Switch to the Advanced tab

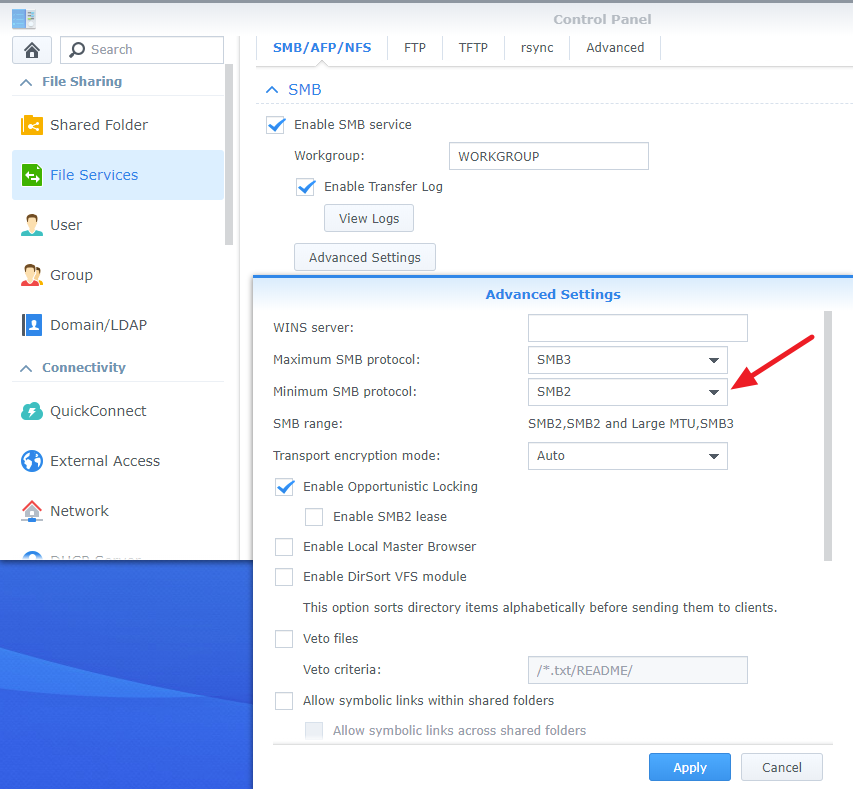click(x=615, y=48)
